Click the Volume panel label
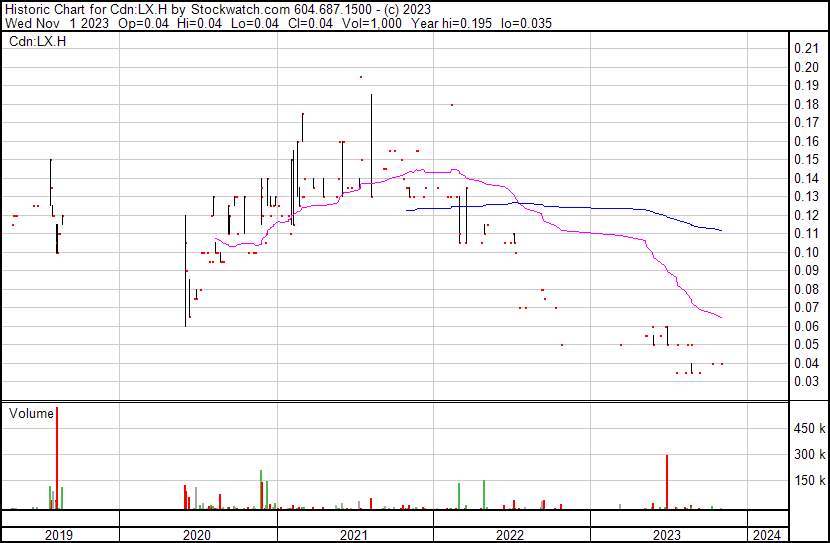830x543 pixels. [31, 413]
